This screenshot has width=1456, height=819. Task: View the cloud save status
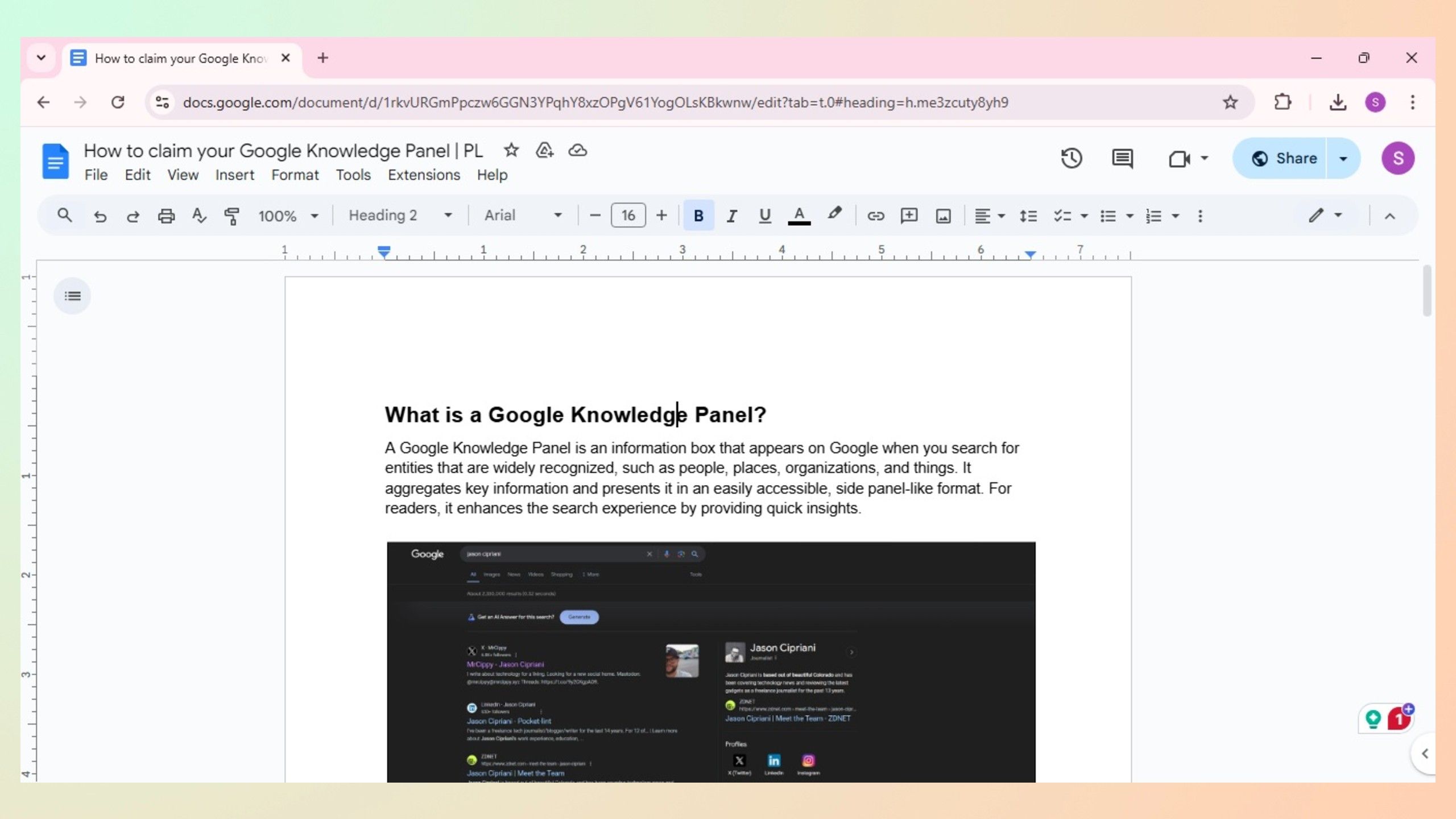(578, 150)
